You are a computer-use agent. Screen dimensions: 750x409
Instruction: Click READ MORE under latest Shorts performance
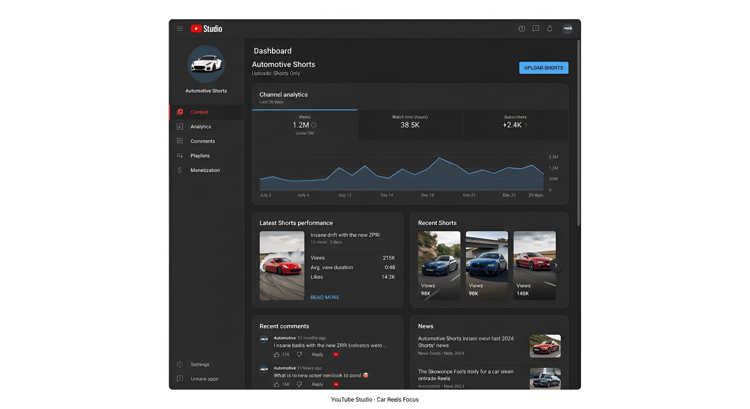pos(325,298)
